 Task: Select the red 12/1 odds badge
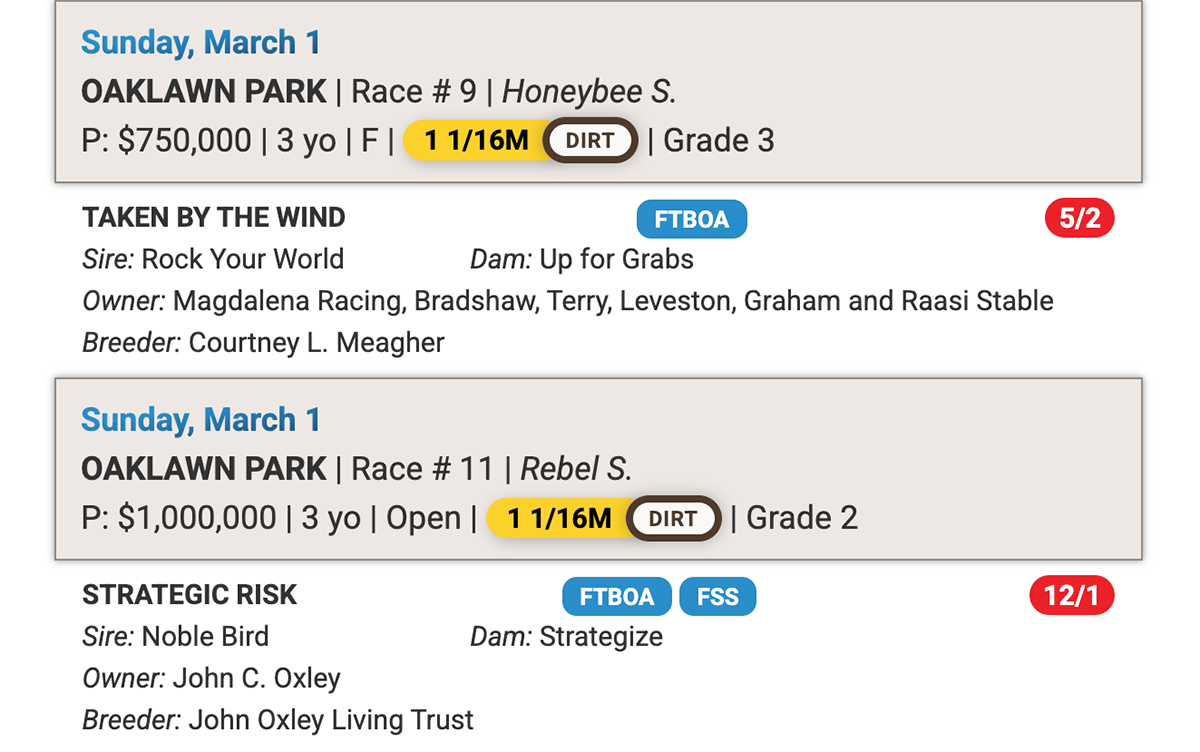point(1071,597)
